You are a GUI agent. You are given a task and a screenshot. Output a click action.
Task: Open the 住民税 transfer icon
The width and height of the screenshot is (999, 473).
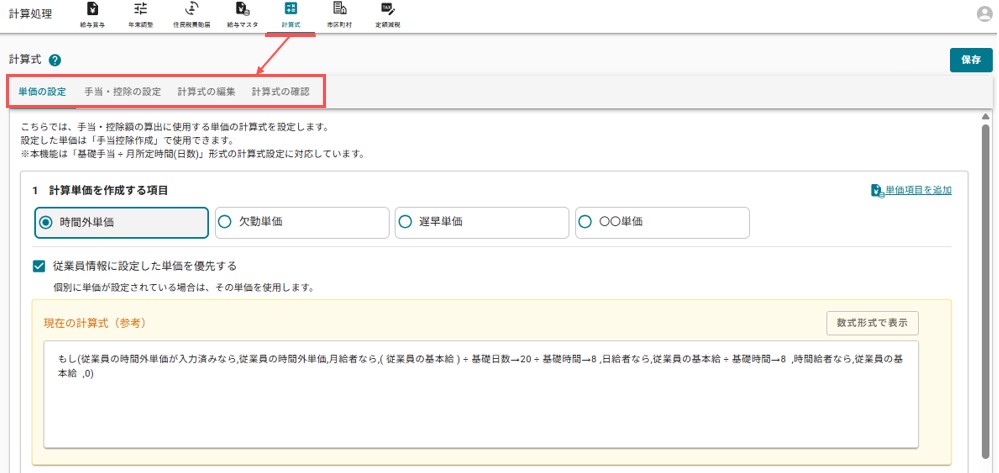pos(191,9)
